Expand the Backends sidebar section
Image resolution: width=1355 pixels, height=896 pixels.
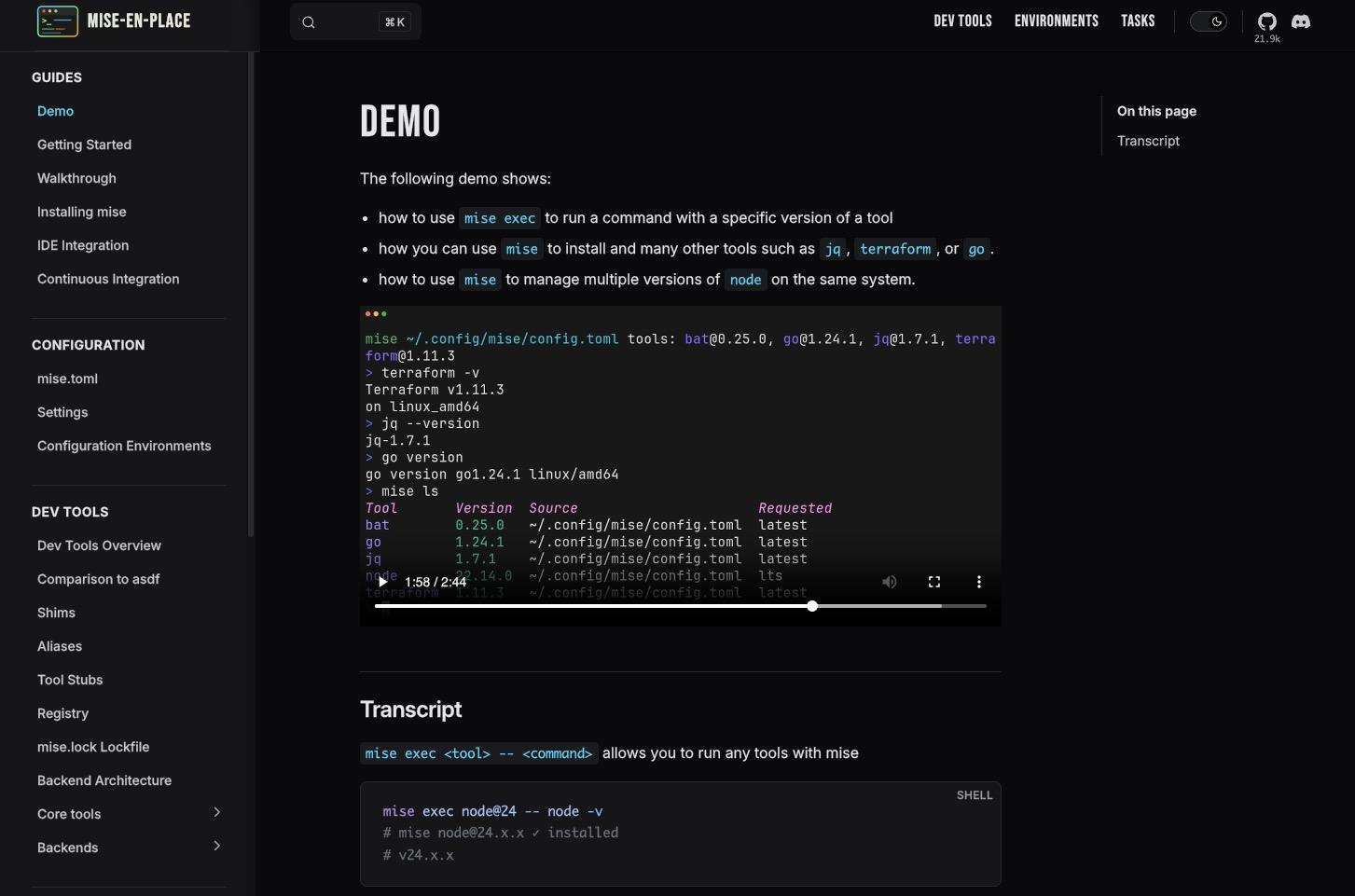click(216, 847)
